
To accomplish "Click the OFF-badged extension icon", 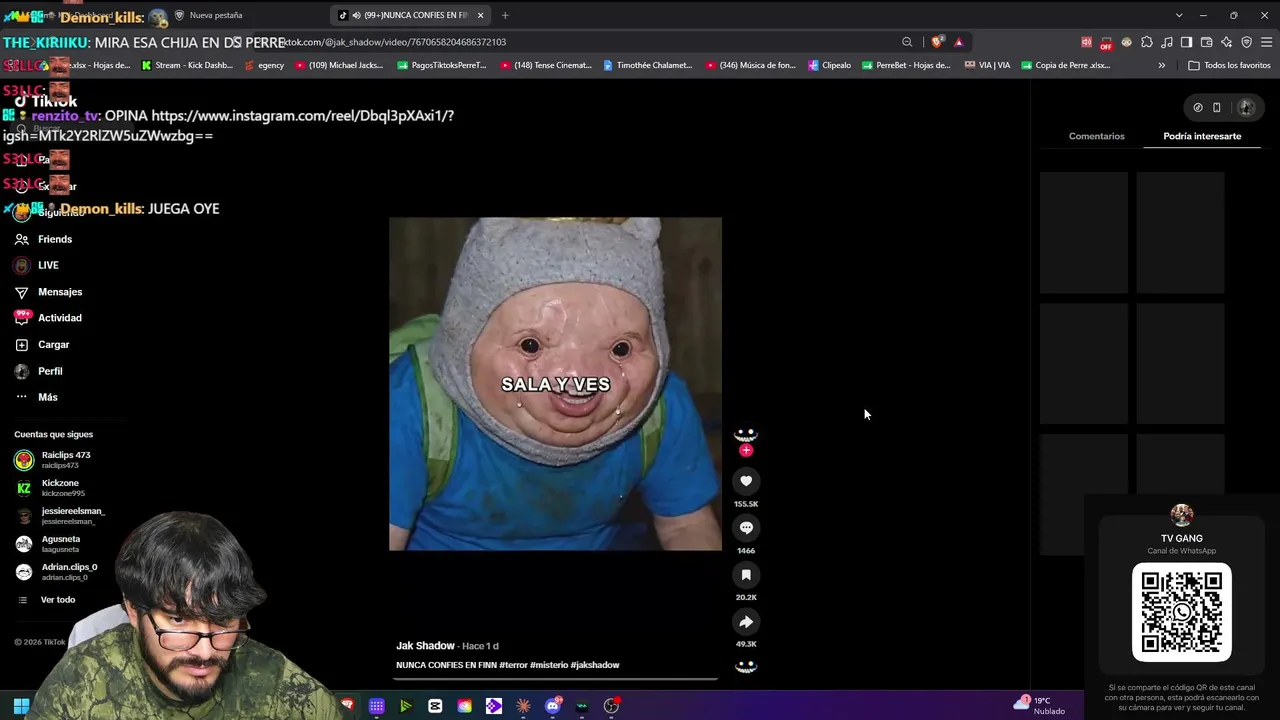I will [1106, 42].
